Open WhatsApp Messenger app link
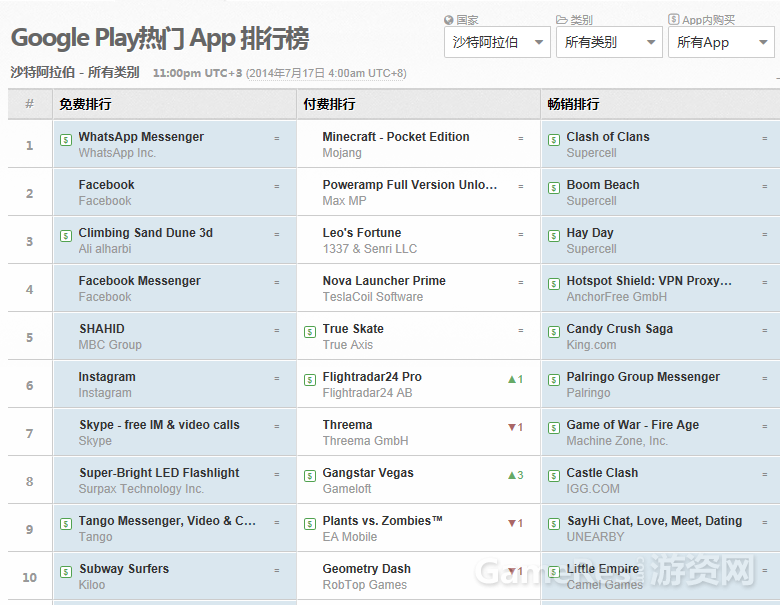This screenshot has width=780, height=605. [141, 137]
